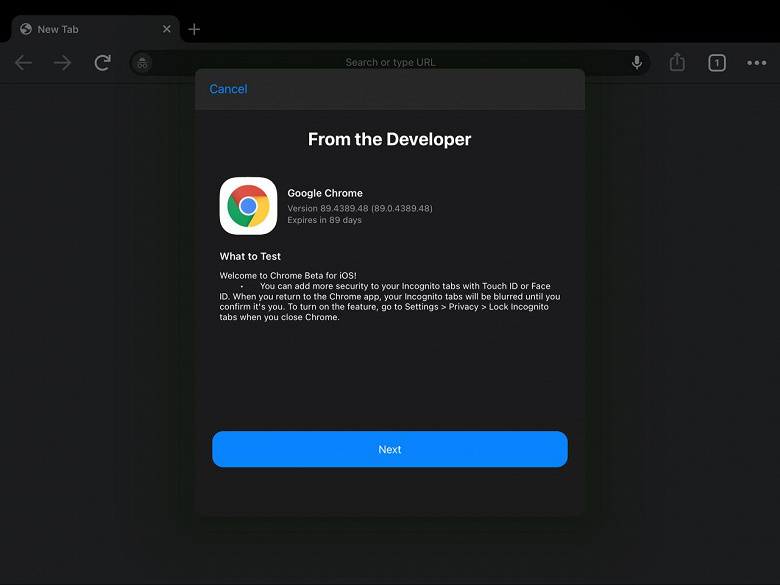
Task: Select the New Tab tab
Action: 96,29
